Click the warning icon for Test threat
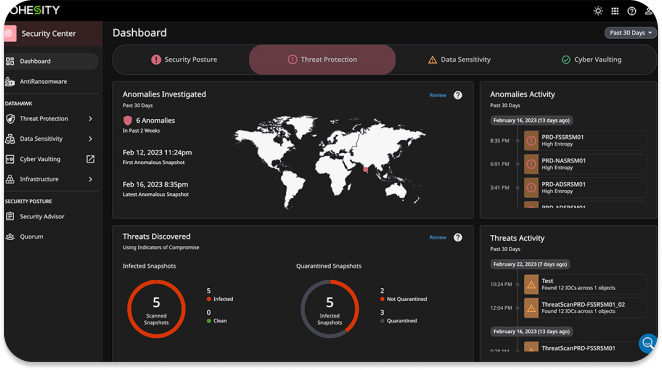Image resolution: width=662 pixels, height=370 pixels. coord(531,284)
